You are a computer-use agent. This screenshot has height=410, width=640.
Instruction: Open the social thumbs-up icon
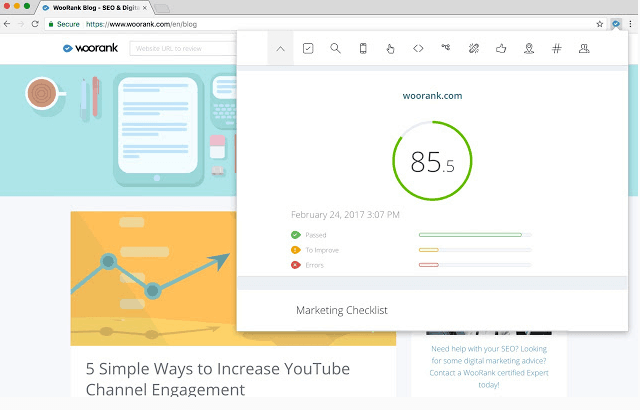[x=501, y=49]
